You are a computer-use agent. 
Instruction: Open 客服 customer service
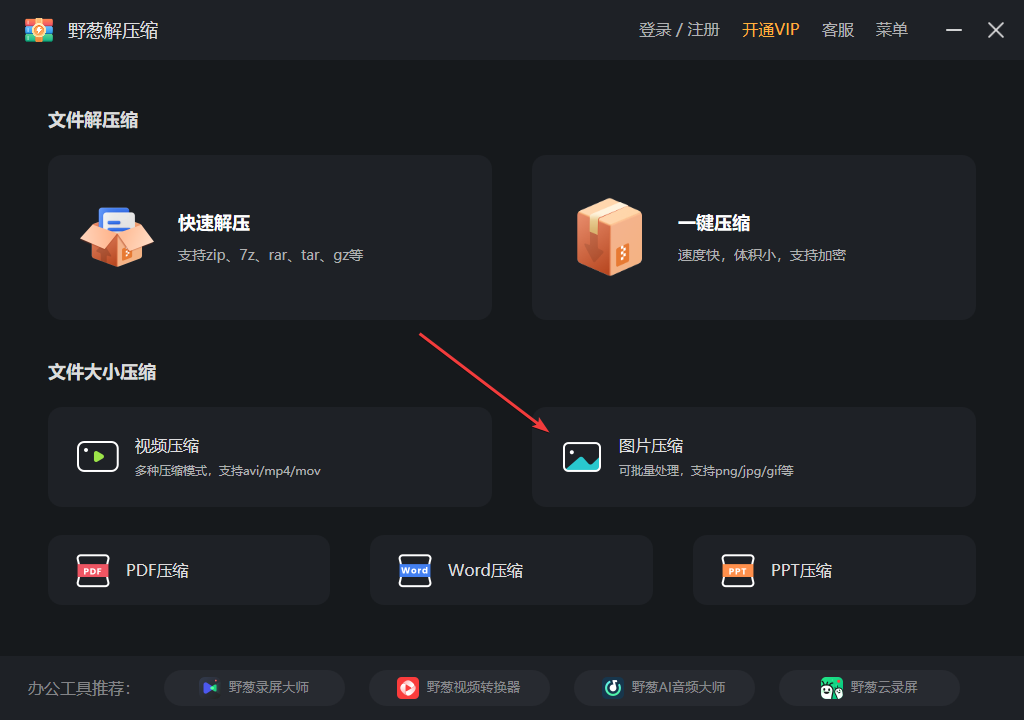[x=837, y=29]
